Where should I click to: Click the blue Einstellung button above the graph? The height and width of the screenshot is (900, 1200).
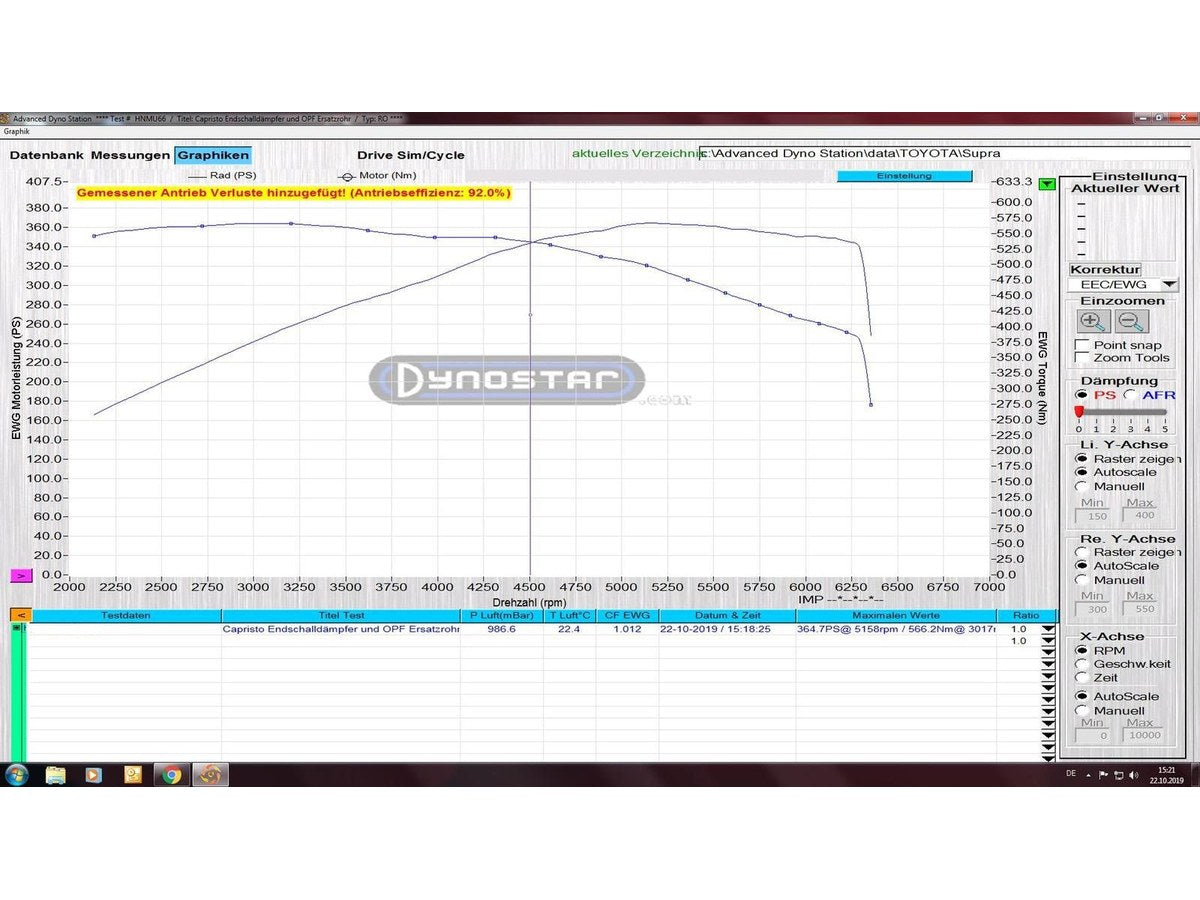tap(904, 176)
